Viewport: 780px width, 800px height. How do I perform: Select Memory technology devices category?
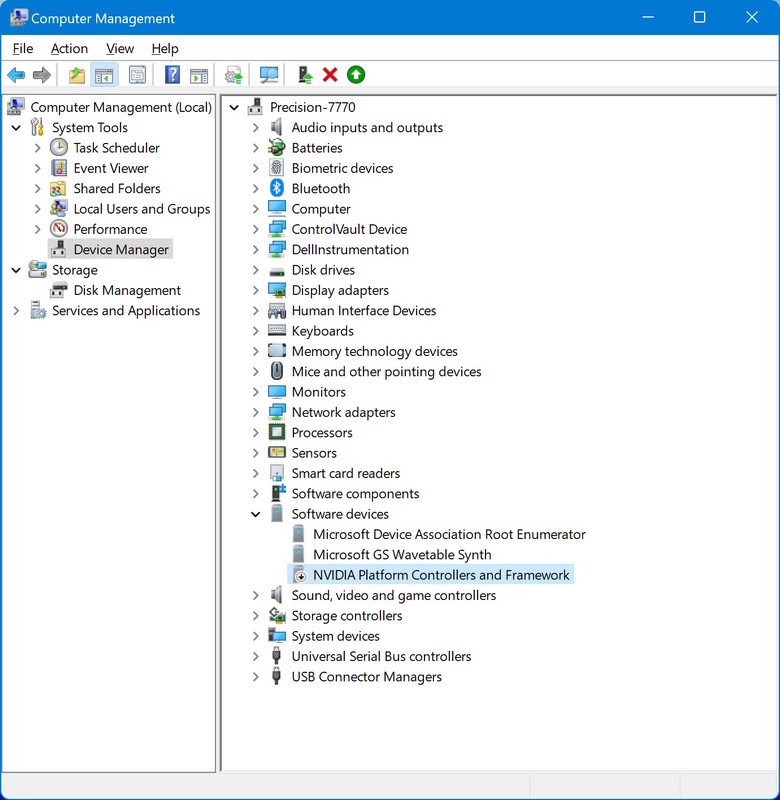tap(374, 351)
